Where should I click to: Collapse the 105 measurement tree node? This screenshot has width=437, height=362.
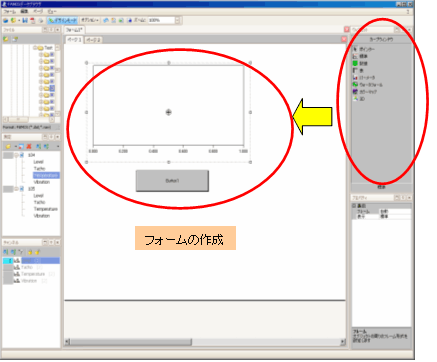pyautogui.click(x=16, y=189)
